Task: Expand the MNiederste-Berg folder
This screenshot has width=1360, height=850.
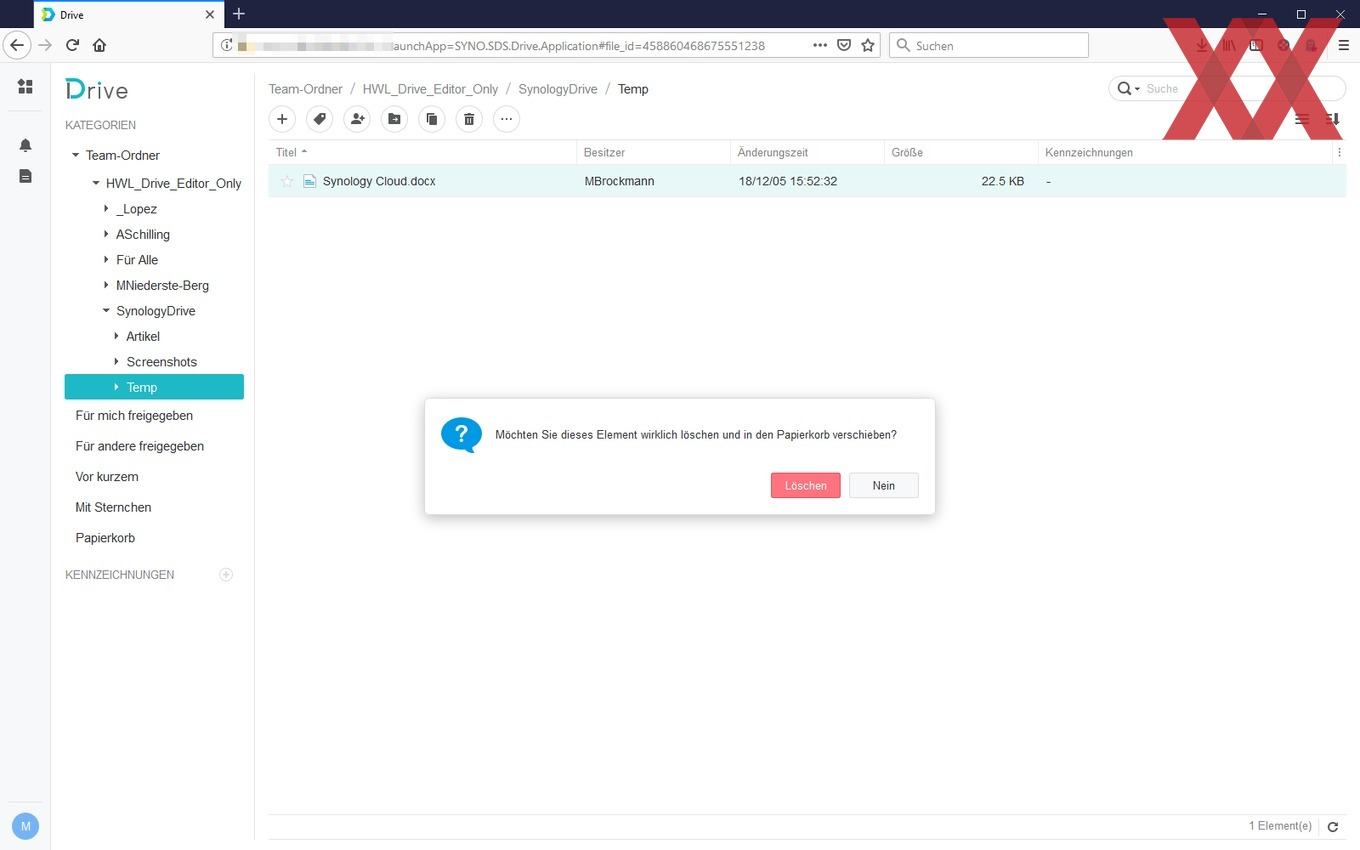Action: (x=106, y=285)
